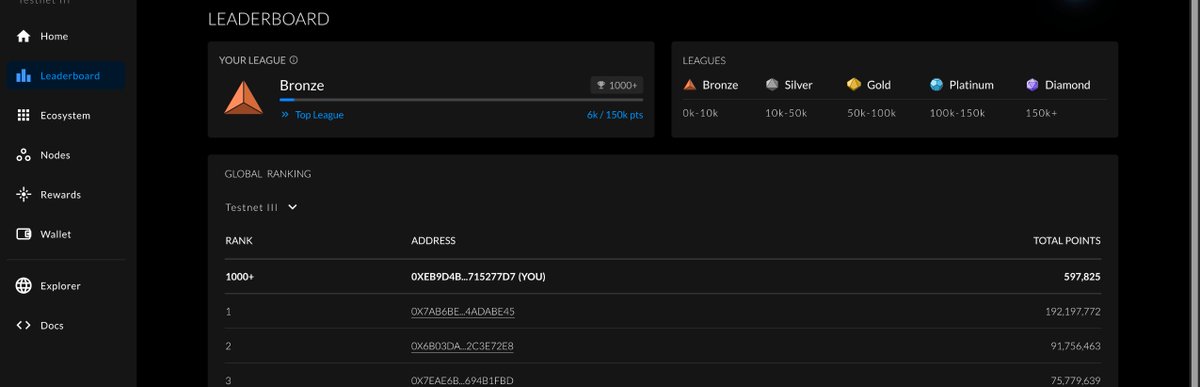Click the Diamond league gem icon
Viewport: 1200px width, 387px height.
click(1032, 85)
